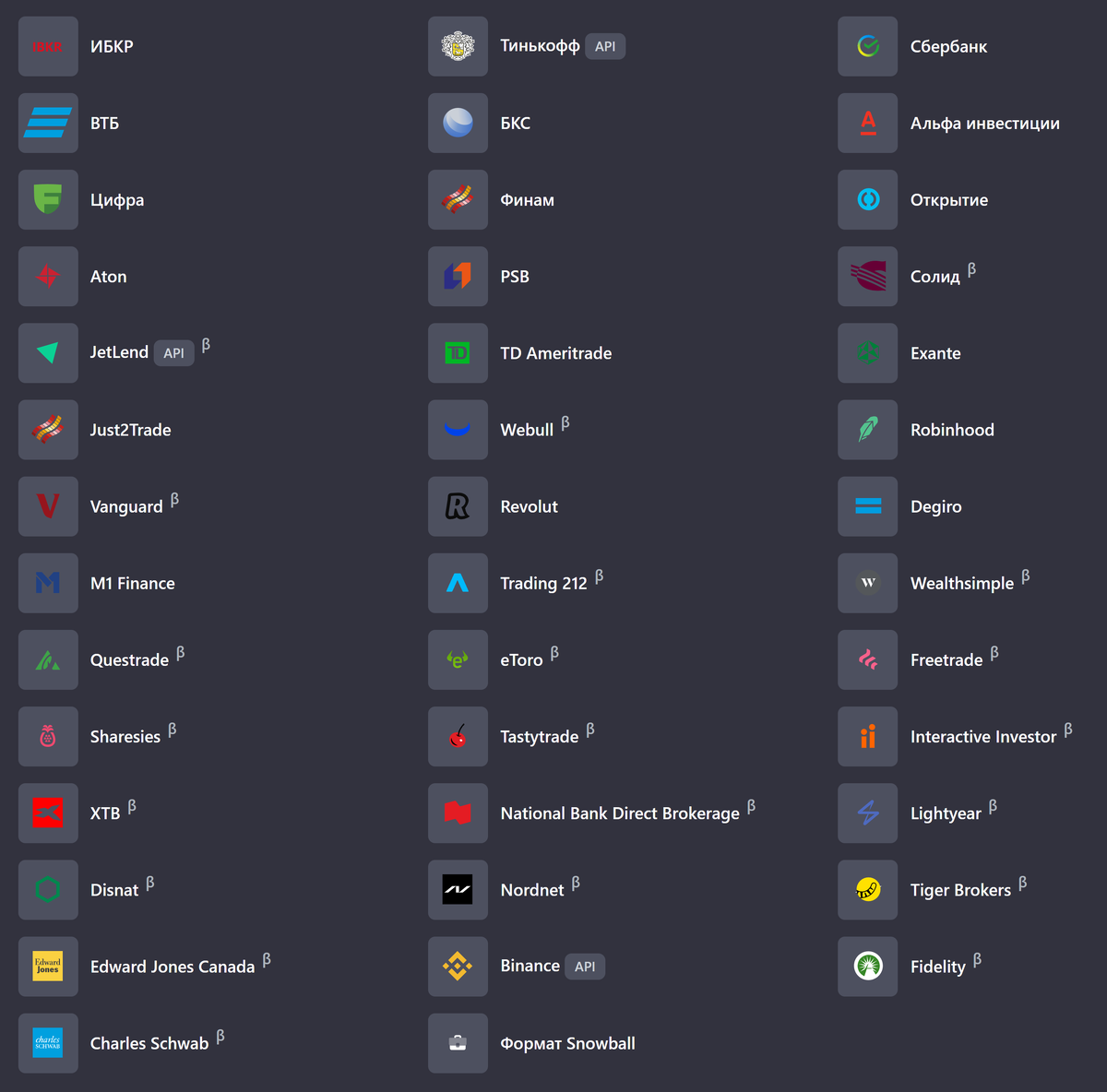Image resolution: width=1107 pixels, height=1092 pixels.
Task: Select the Tiger Brokers yellow icon
Action: tap(867, 888)
